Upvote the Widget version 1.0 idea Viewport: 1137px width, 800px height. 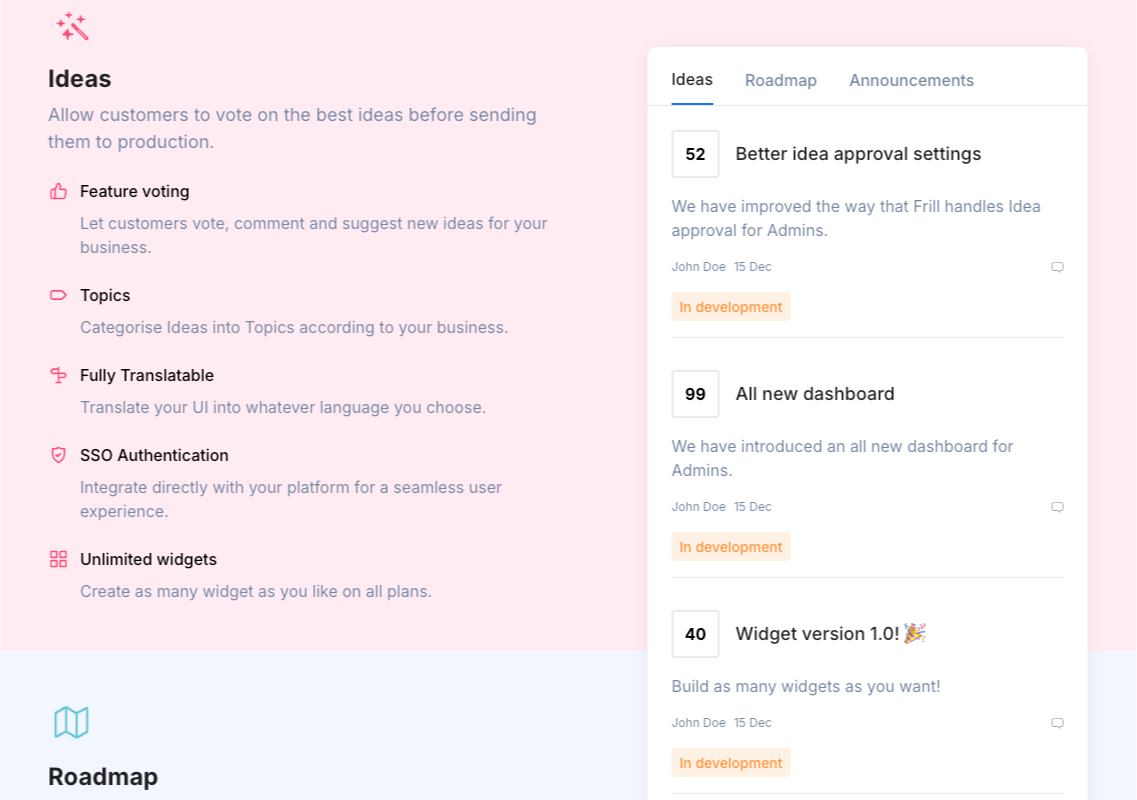pos(695,634)
